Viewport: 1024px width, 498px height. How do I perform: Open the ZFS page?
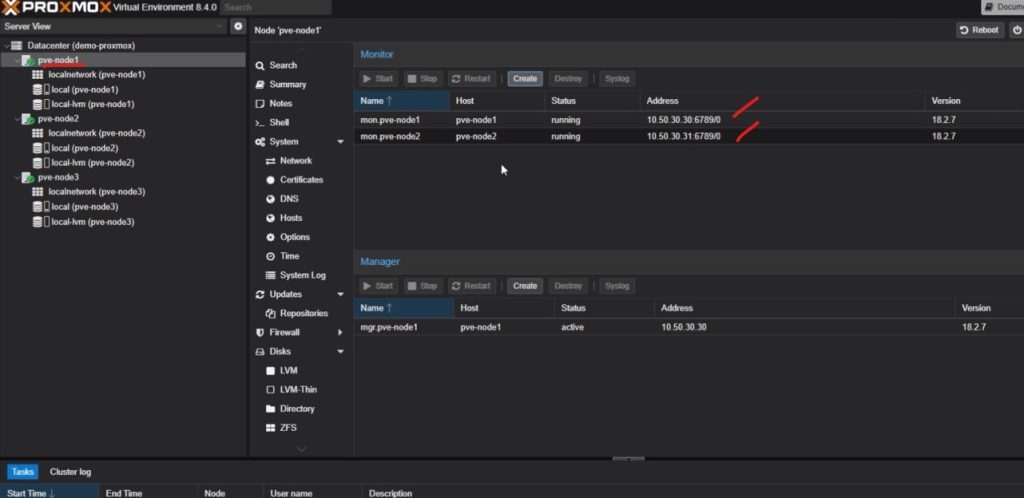click(x=288, y=428)
